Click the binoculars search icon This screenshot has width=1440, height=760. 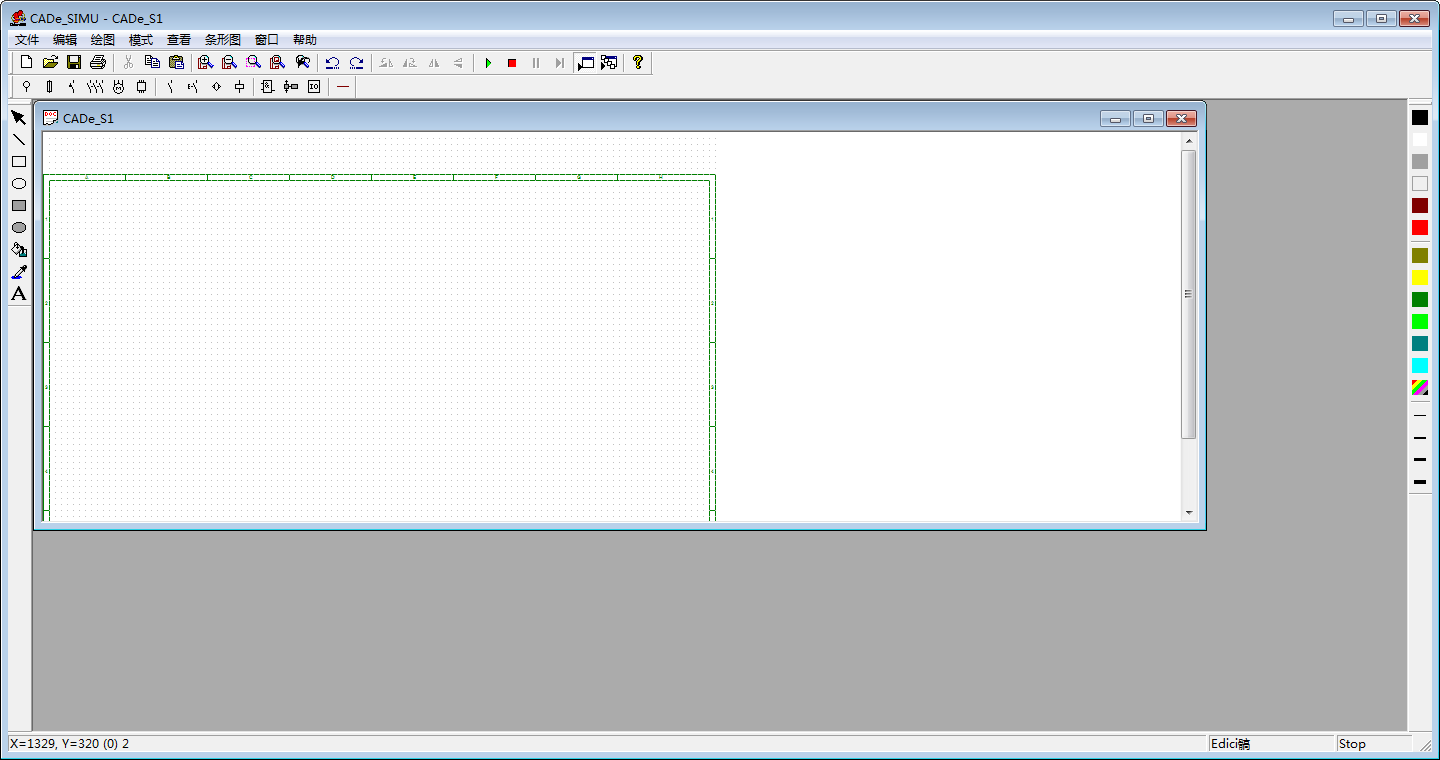[302, 62]
